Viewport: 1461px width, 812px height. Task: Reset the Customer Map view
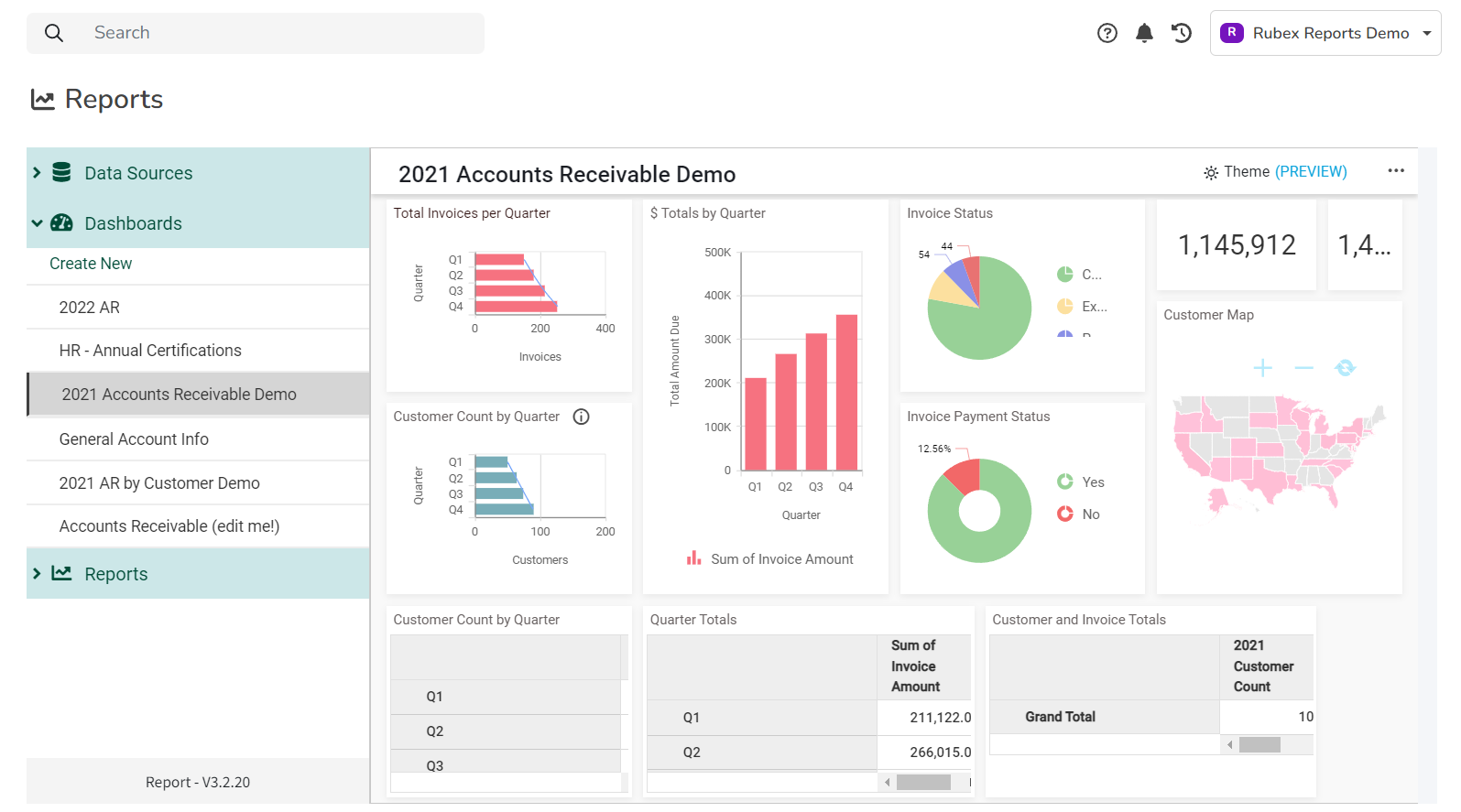click(1345, 368)
